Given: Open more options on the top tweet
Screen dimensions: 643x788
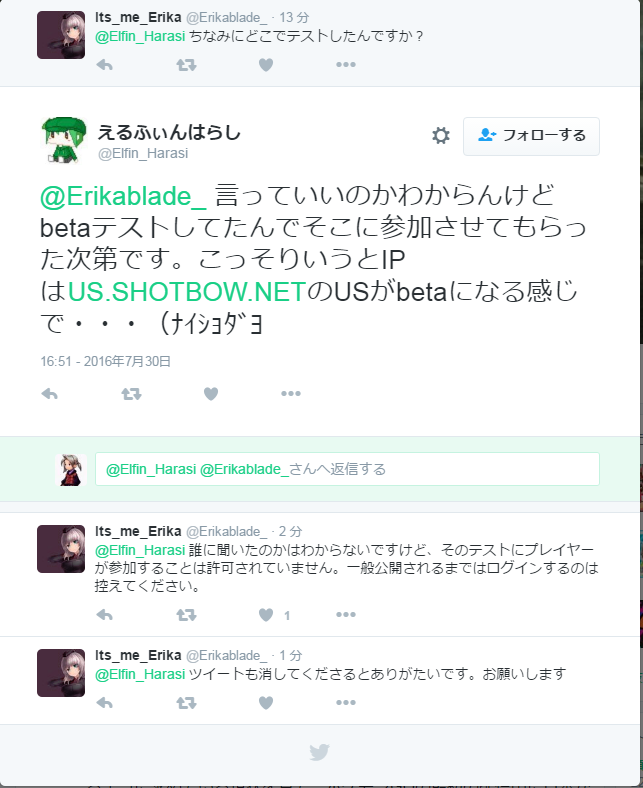Looking at the screenshot, I should (346, 65).
